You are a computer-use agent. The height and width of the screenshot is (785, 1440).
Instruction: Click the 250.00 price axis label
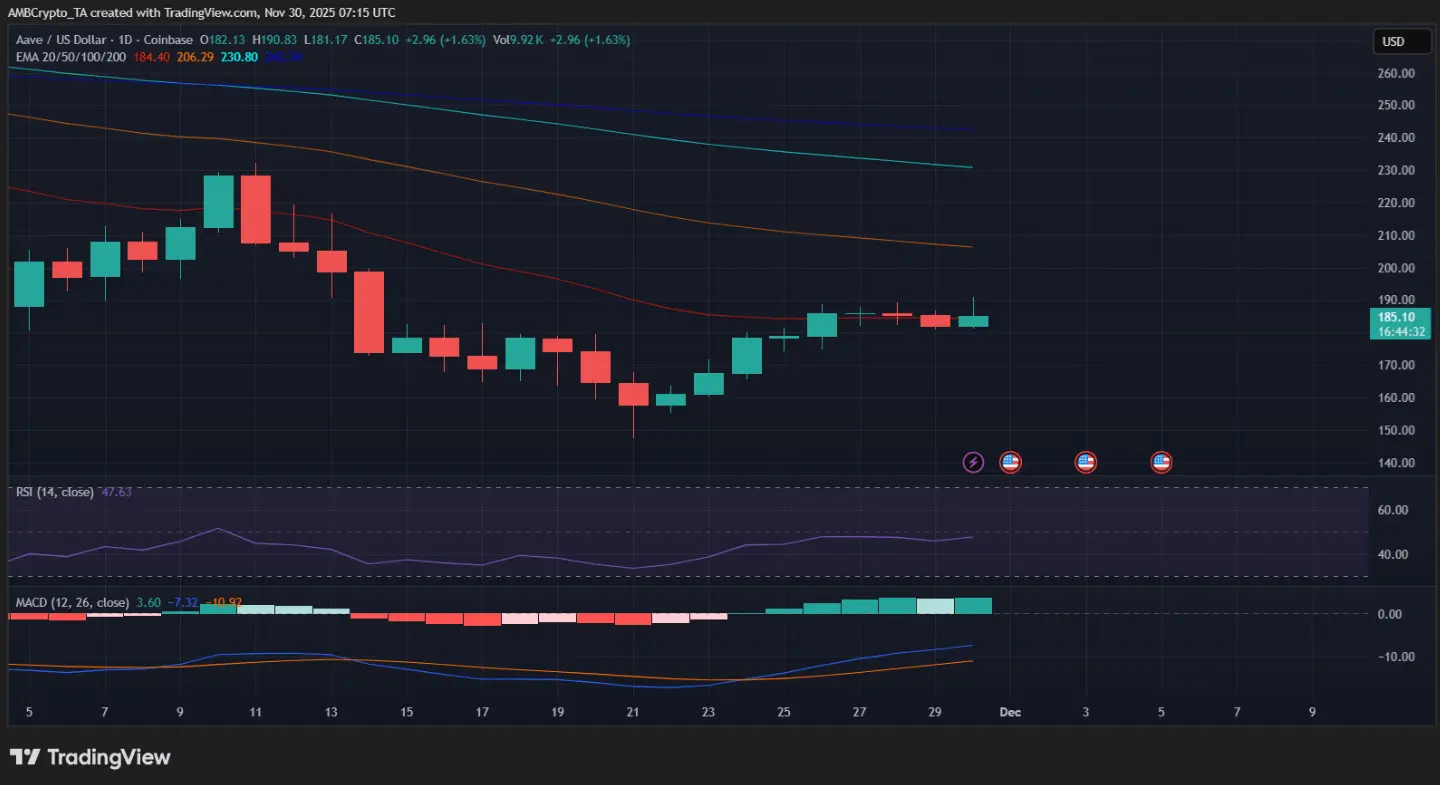tap(1394, 105)
